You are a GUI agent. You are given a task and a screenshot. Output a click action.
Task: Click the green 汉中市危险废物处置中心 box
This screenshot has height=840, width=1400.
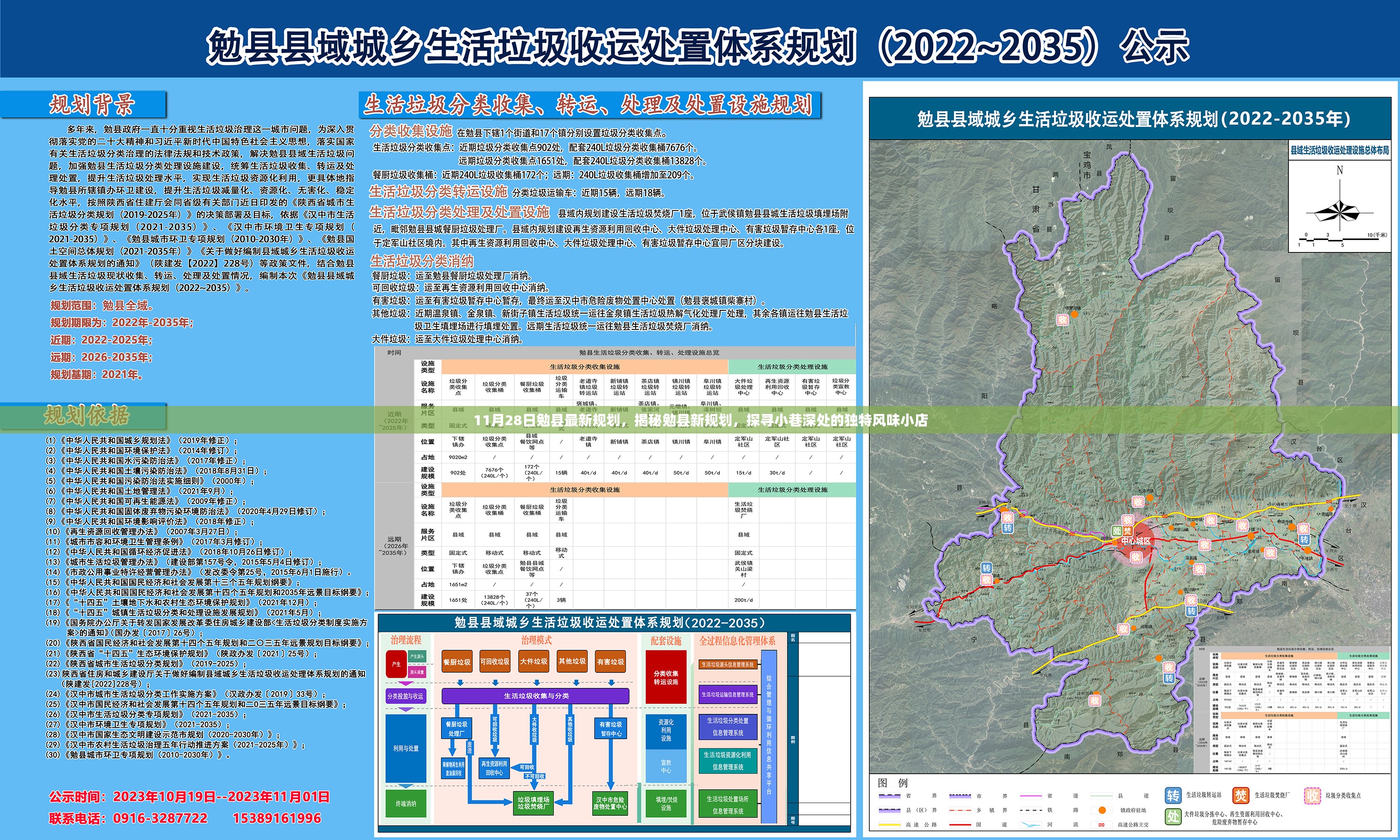[609, 803]
